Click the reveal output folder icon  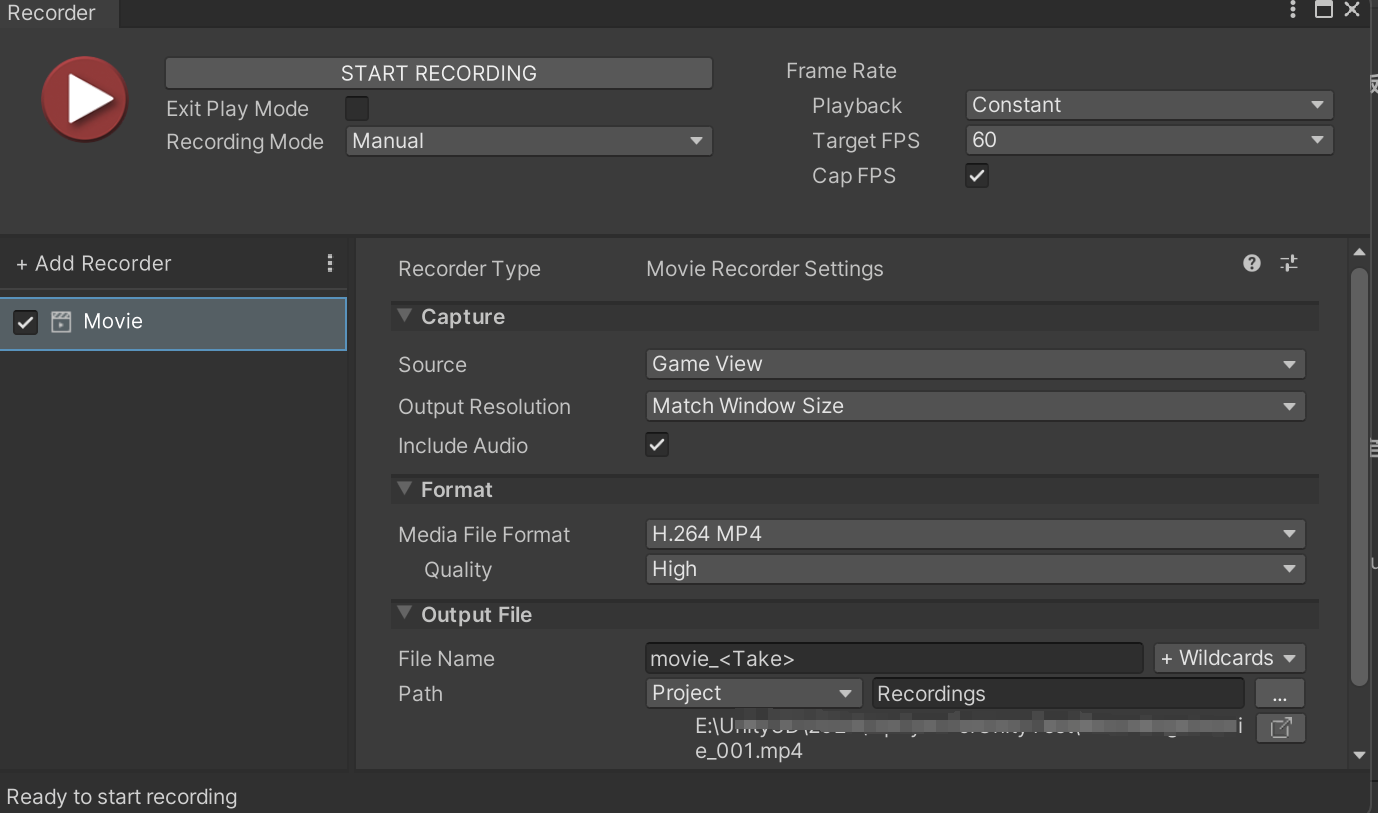point(1280,728)
